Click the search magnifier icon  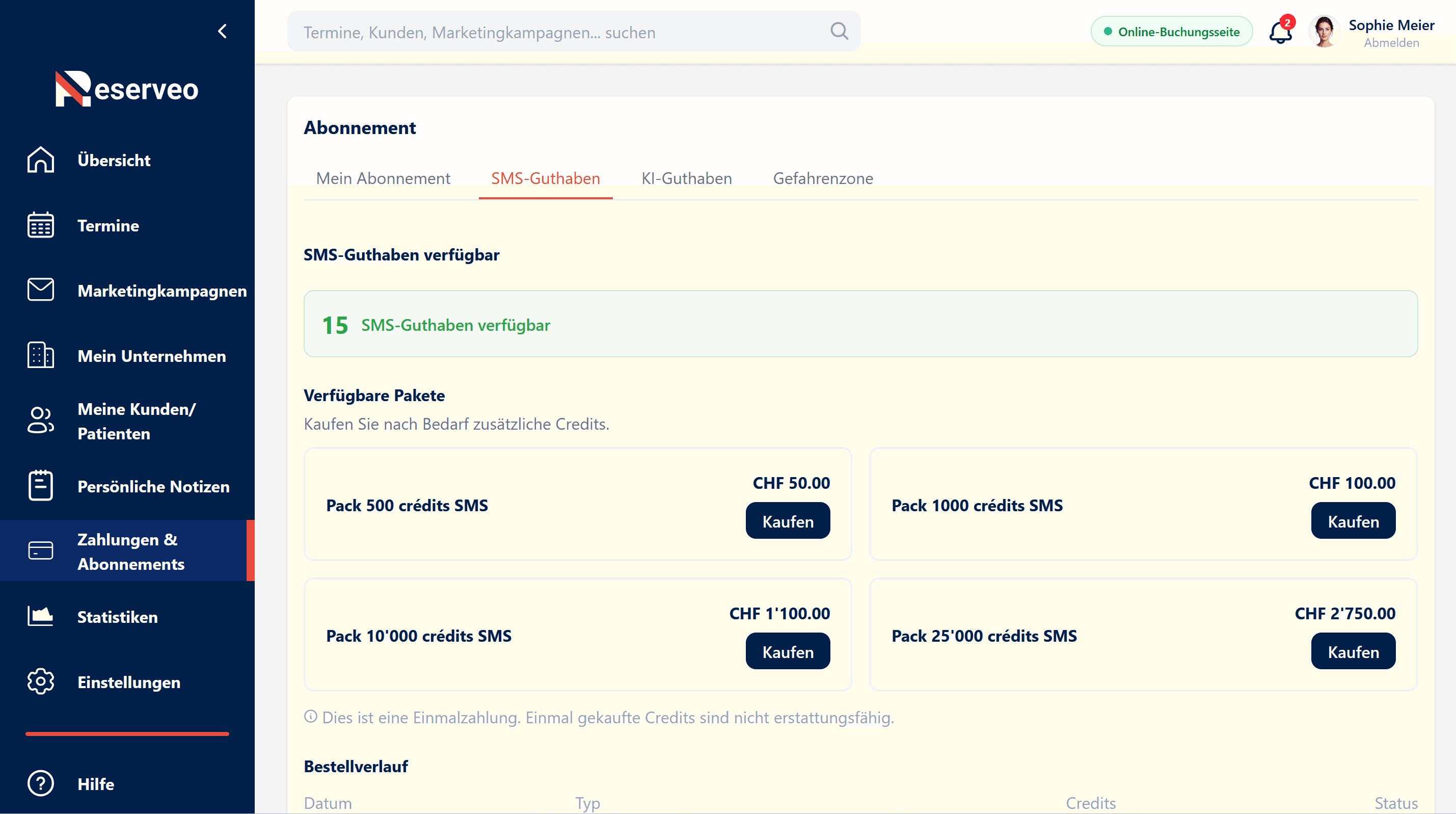[840, 31]
